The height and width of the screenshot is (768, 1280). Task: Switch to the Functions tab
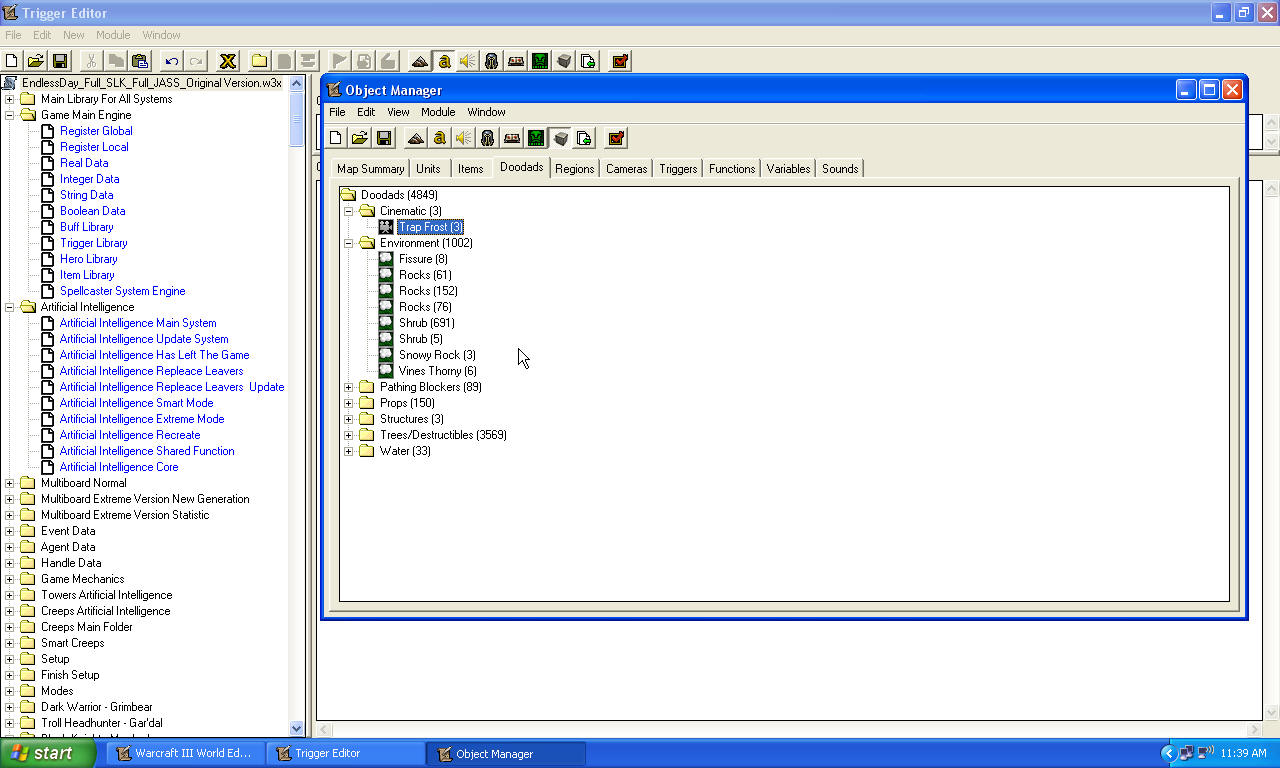[732, 169]
